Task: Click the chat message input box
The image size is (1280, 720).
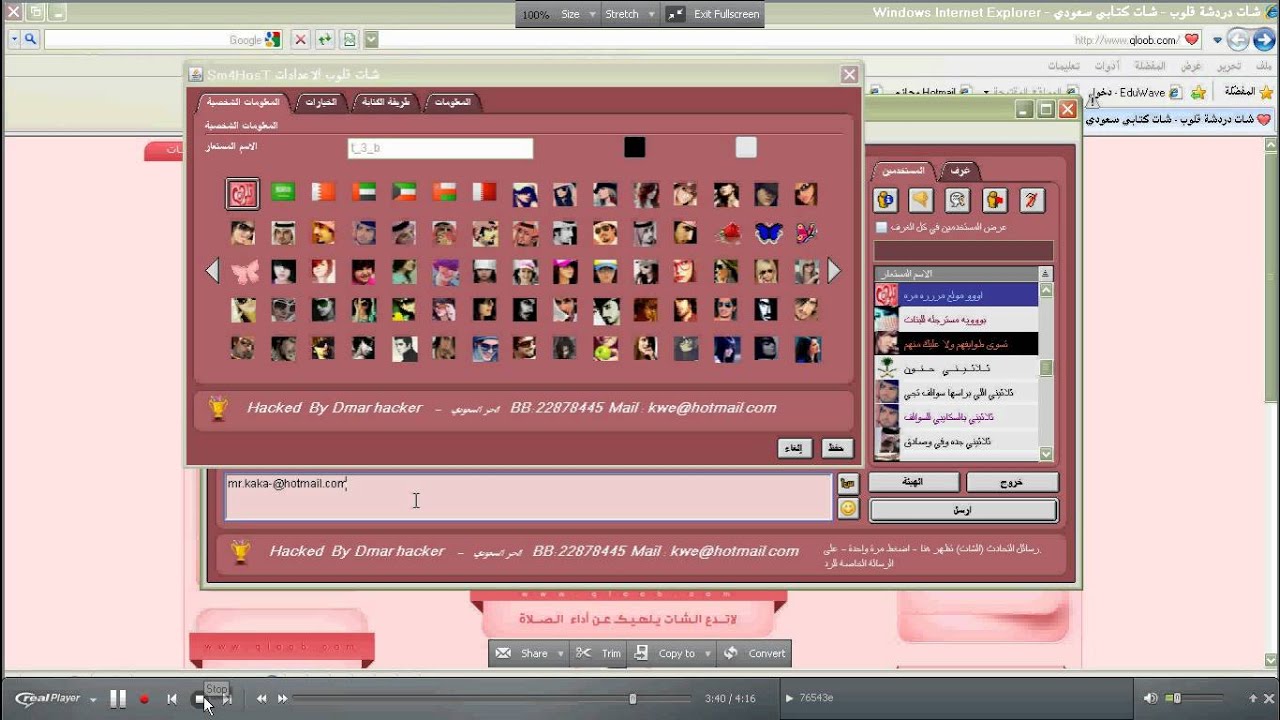Action: pyautogui.click(x=528, y=497)
